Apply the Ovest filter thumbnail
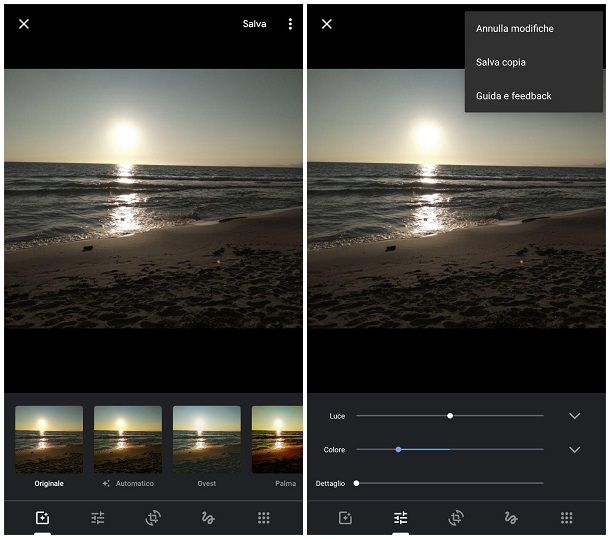 207,439
